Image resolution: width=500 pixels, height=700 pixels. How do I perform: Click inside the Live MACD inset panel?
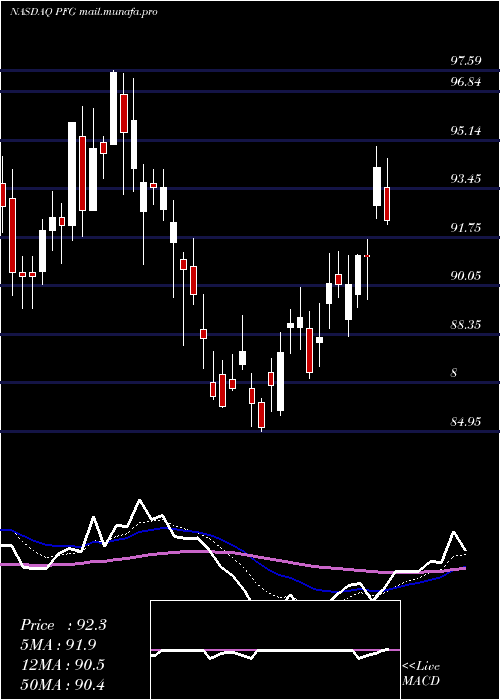coord(275,650)
